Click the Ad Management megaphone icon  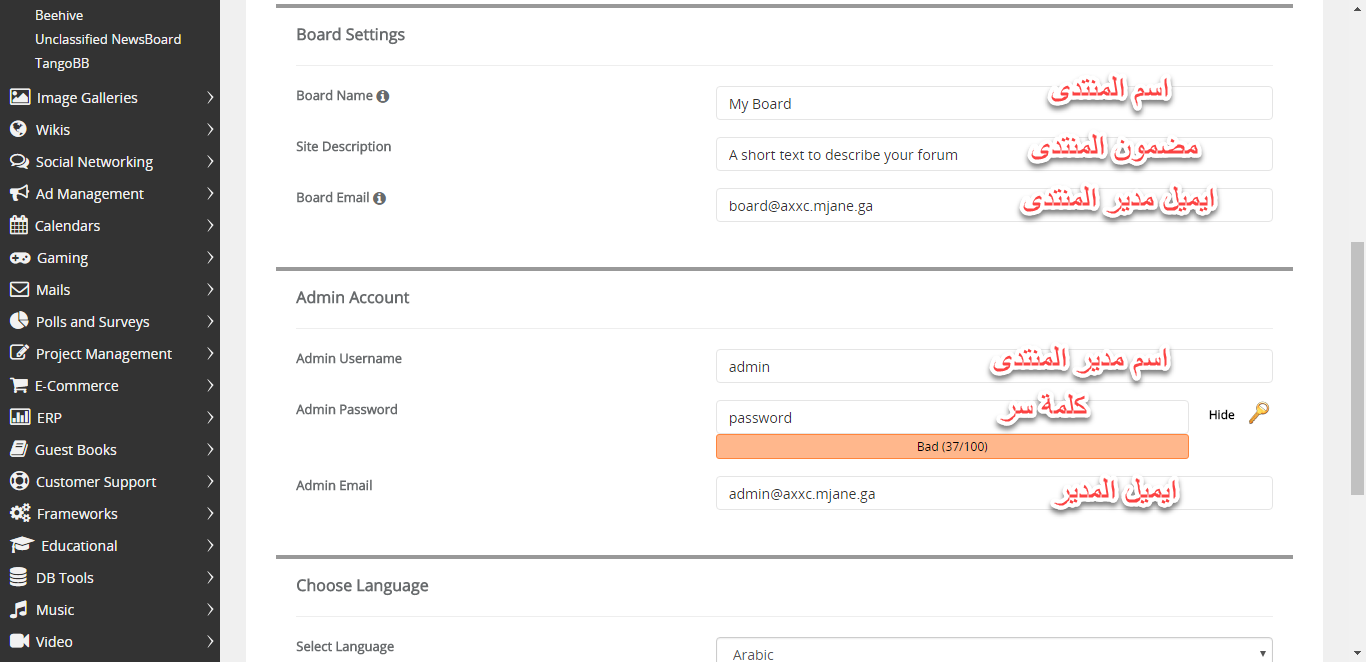coord(18,193)
